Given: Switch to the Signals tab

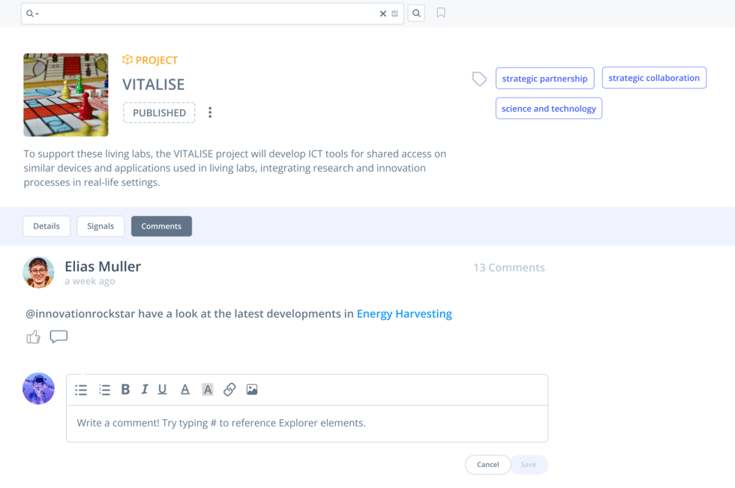Looking at the screenshot, I should [101, 226].
